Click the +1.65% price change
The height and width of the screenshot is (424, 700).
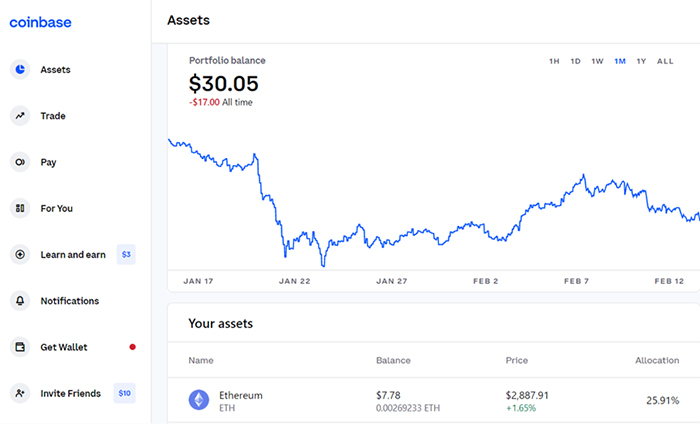521,408
